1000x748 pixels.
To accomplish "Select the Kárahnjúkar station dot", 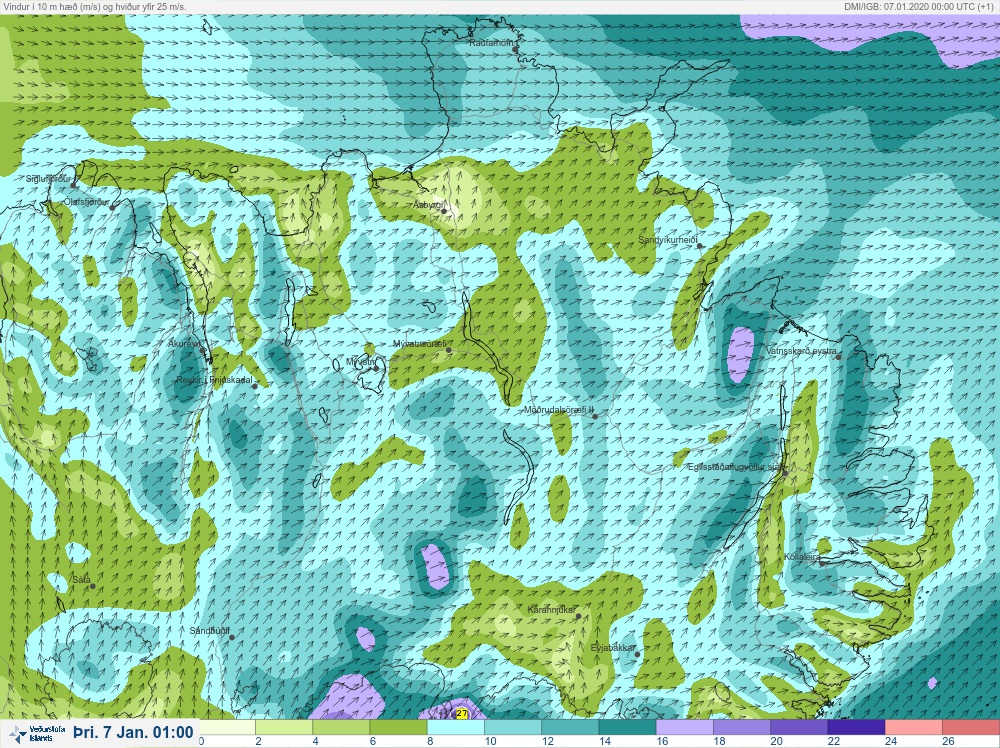I will tap(578, 617).
